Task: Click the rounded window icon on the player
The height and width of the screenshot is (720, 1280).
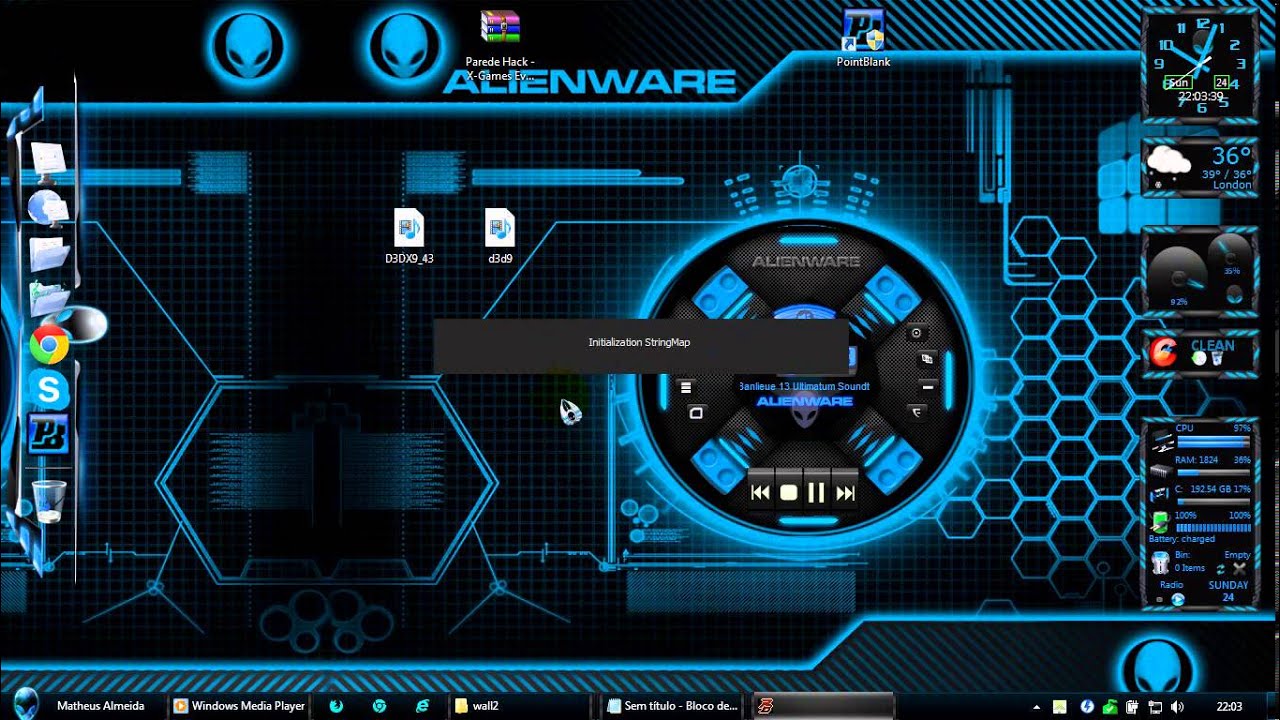Action: coord(696,413)
